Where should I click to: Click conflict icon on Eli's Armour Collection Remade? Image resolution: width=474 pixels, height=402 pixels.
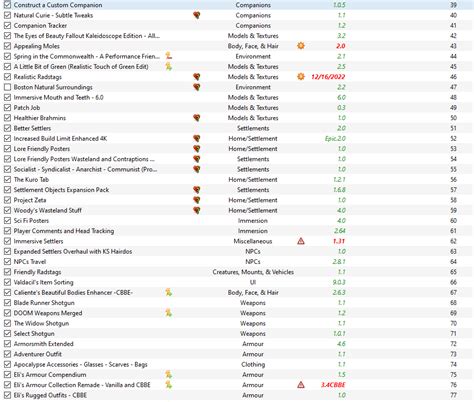tap(169, 385)
